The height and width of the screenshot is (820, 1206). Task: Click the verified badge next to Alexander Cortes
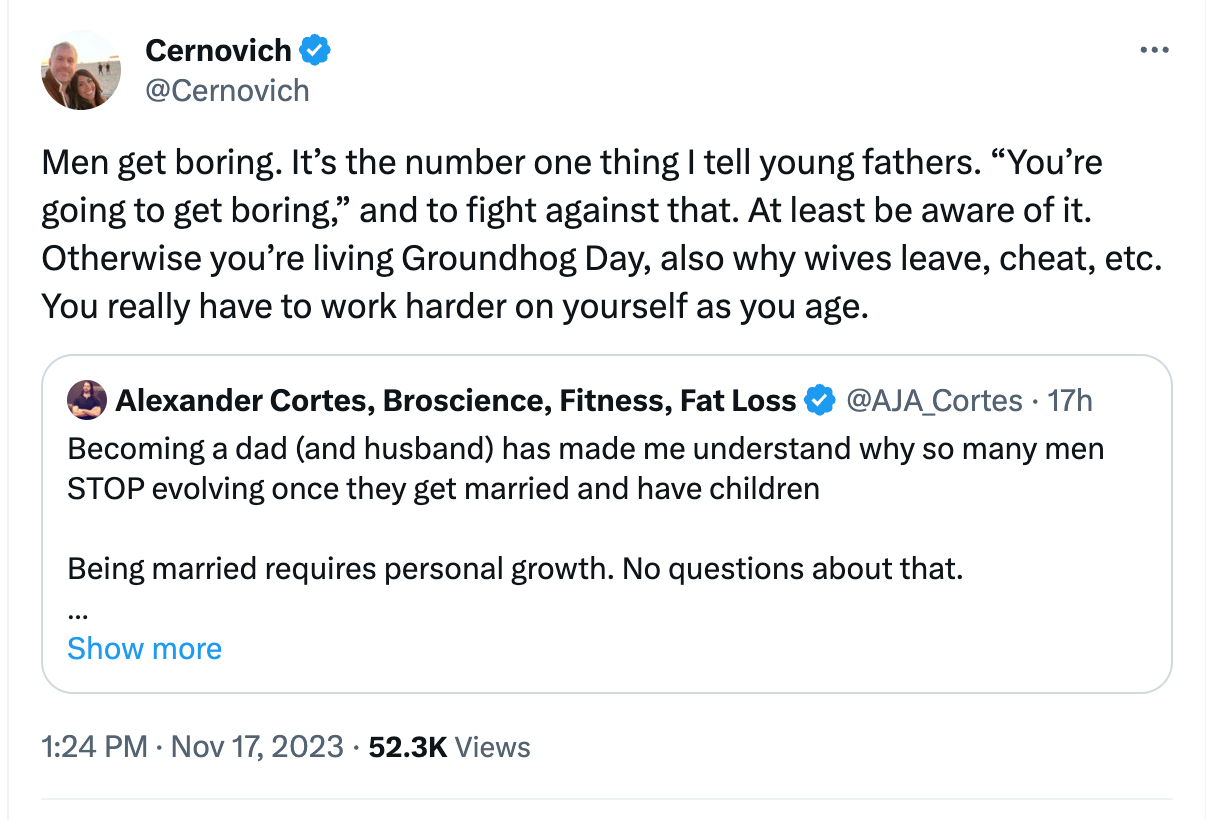coord(820,400)
